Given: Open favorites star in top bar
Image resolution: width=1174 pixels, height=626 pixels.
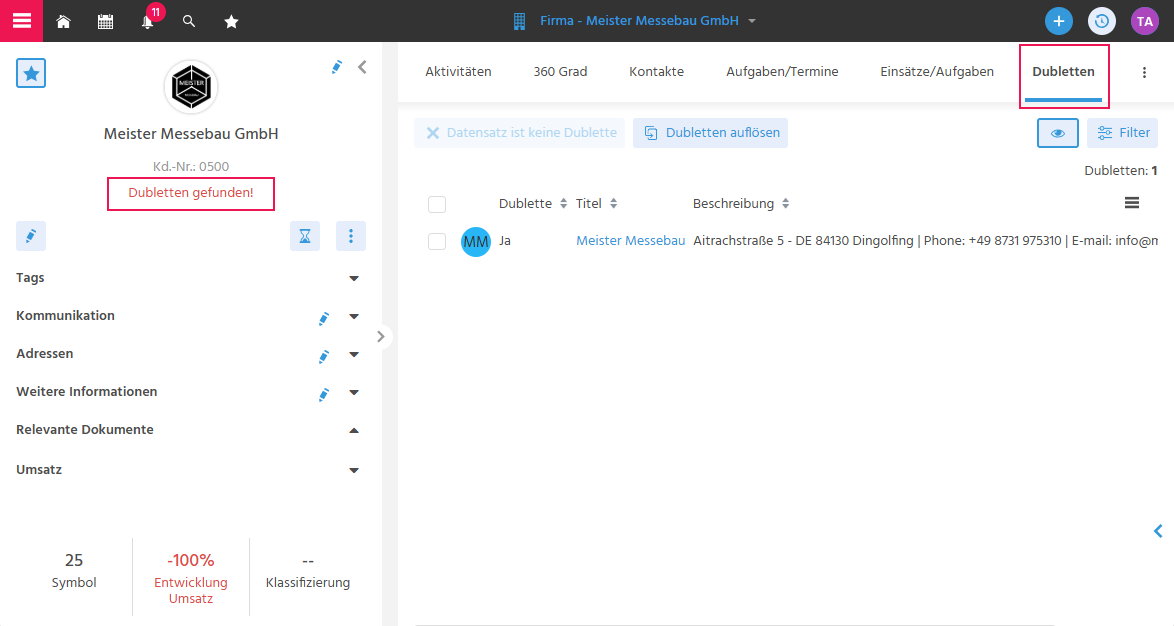Looking at the screenshot, I should pos(231,22).
